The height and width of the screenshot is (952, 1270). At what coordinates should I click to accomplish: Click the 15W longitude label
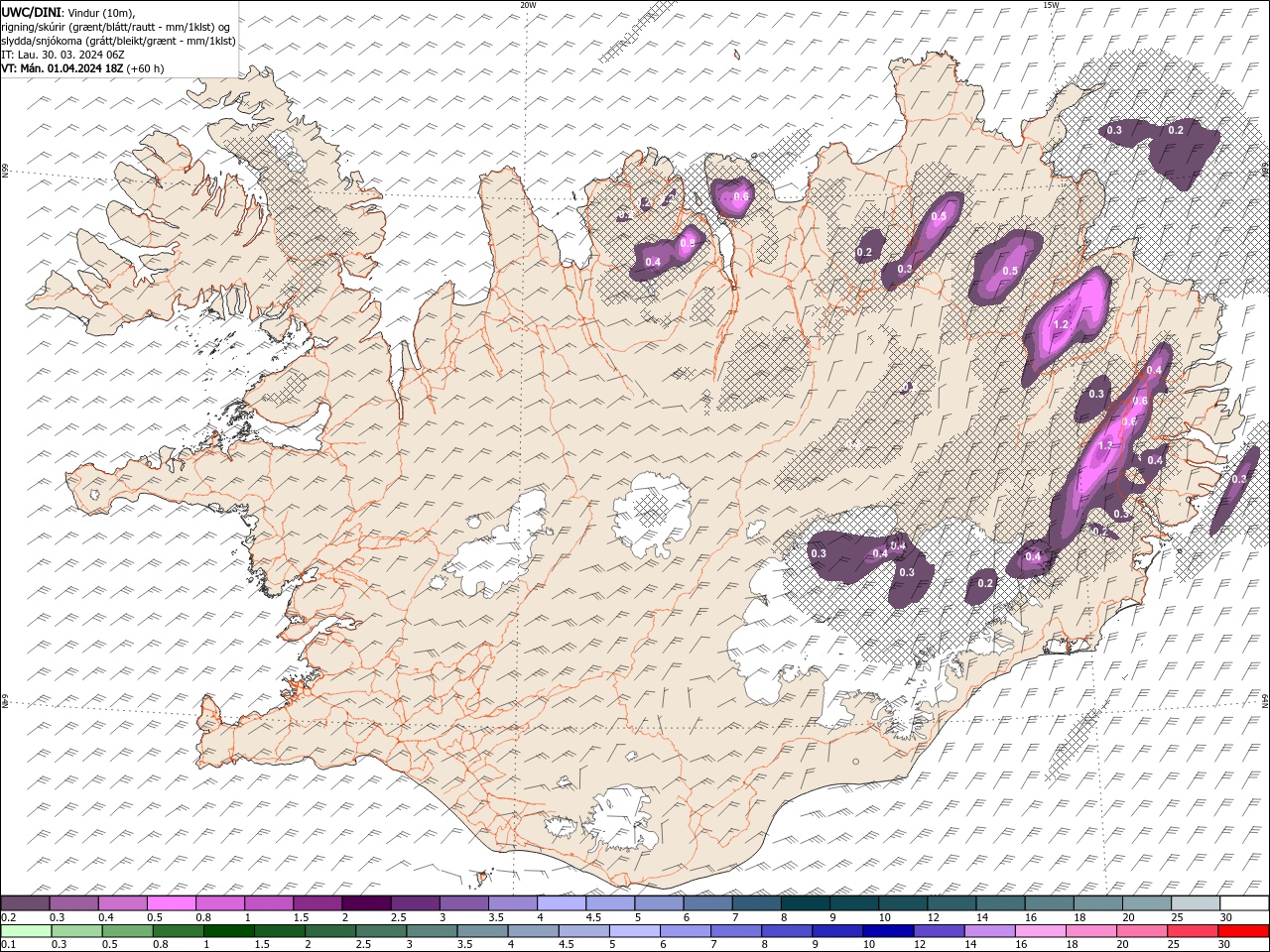coord(1051,5)
